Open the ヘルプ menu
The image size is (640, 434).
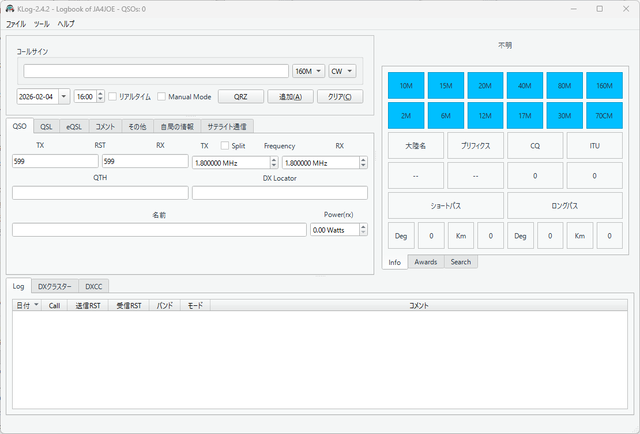tap(66, 24)
